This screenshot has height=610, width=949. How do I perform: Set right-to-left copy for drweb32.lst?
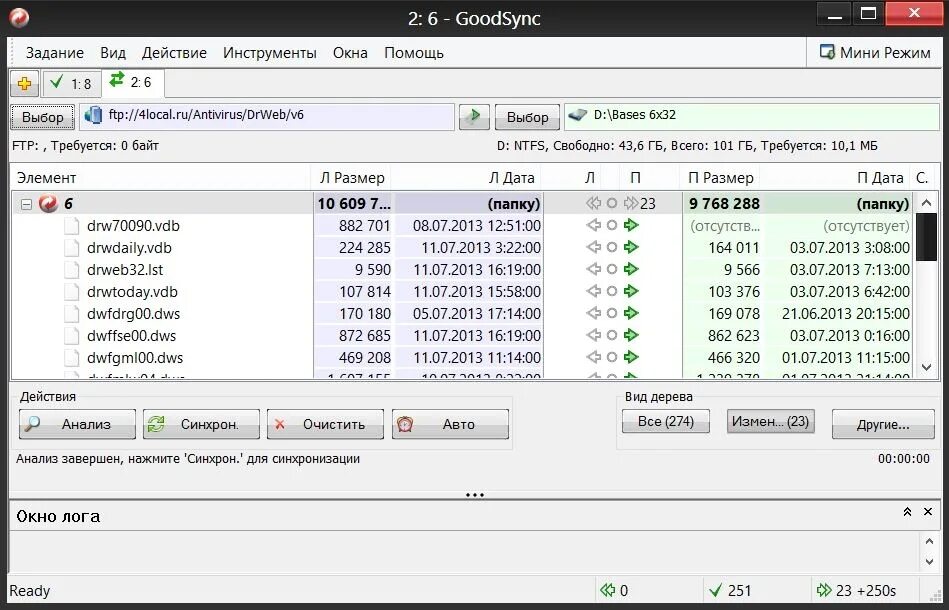tap(594, 269)
